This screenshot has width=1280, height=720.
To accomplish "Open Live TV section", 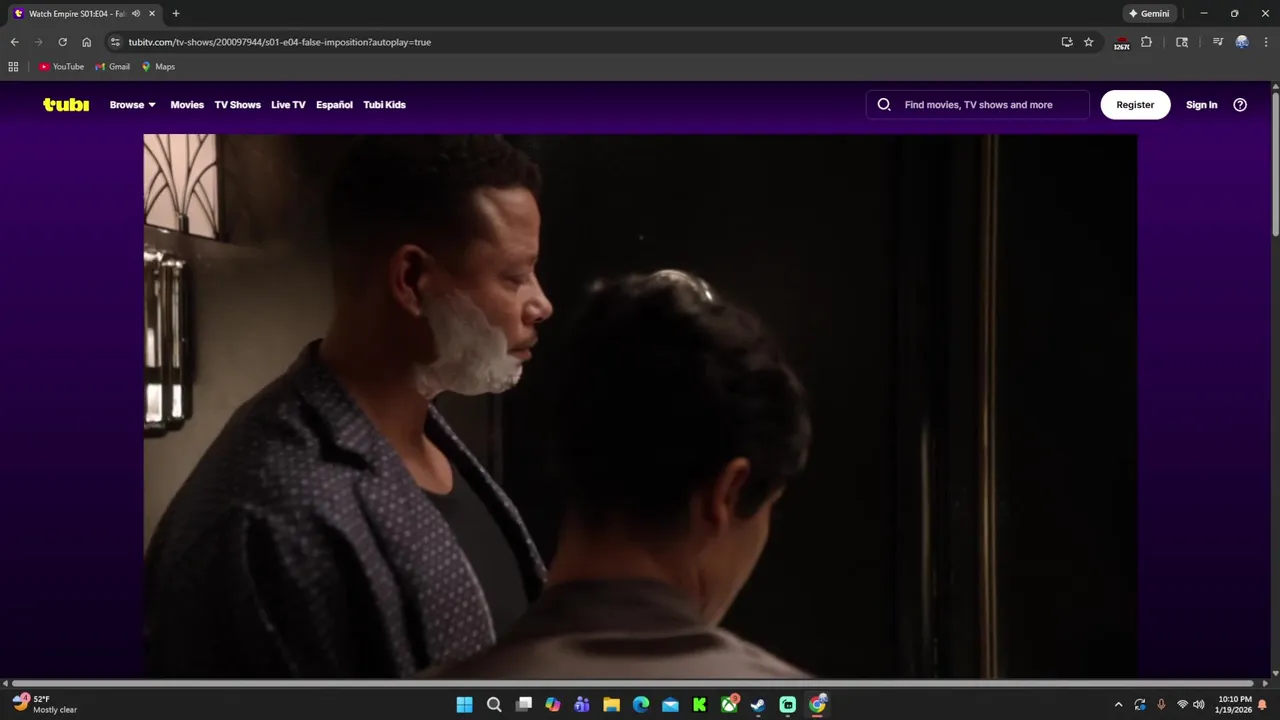I will (288, 104).
